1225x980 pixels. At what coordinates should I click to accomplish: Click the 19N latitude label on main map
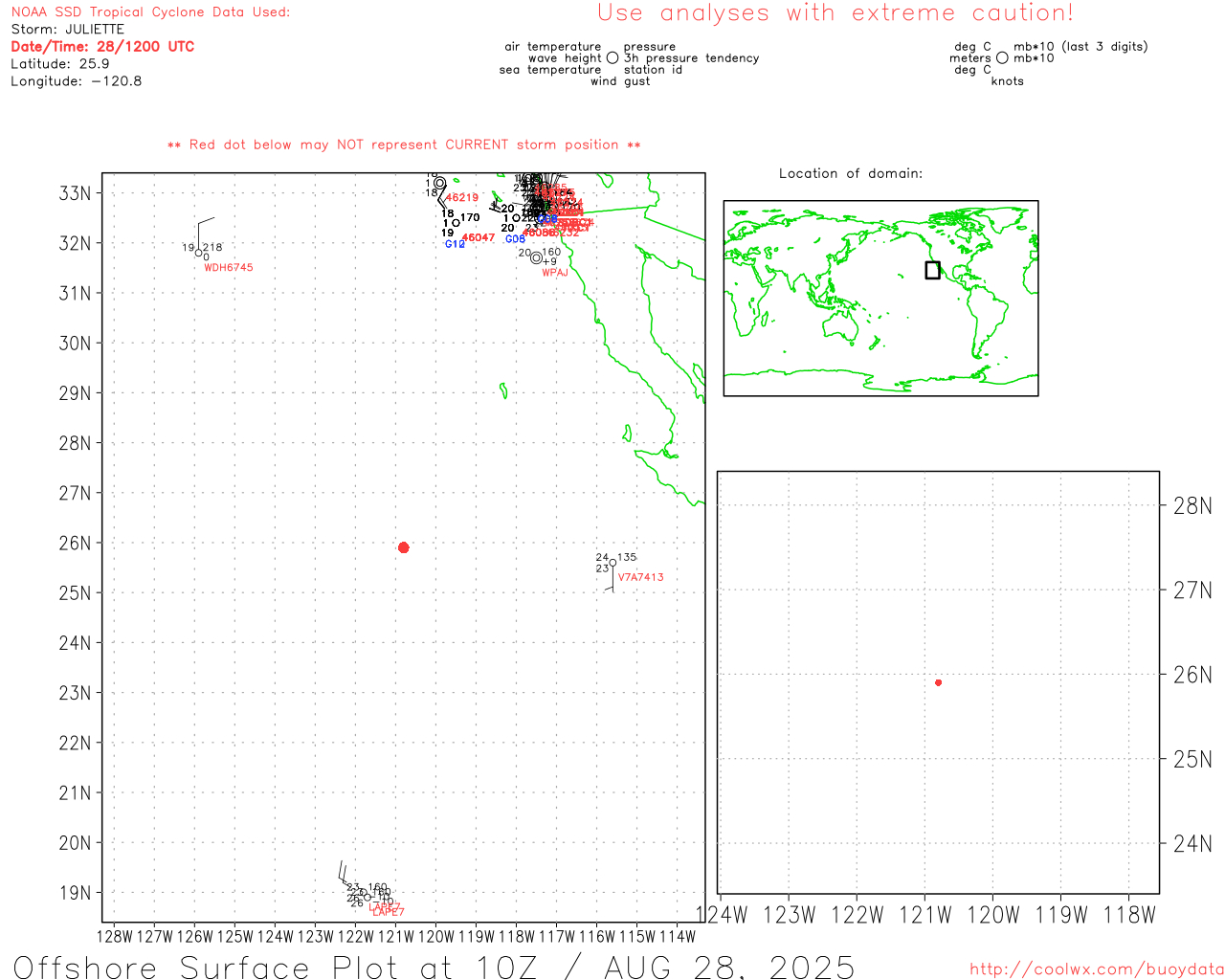coord(76,893)
